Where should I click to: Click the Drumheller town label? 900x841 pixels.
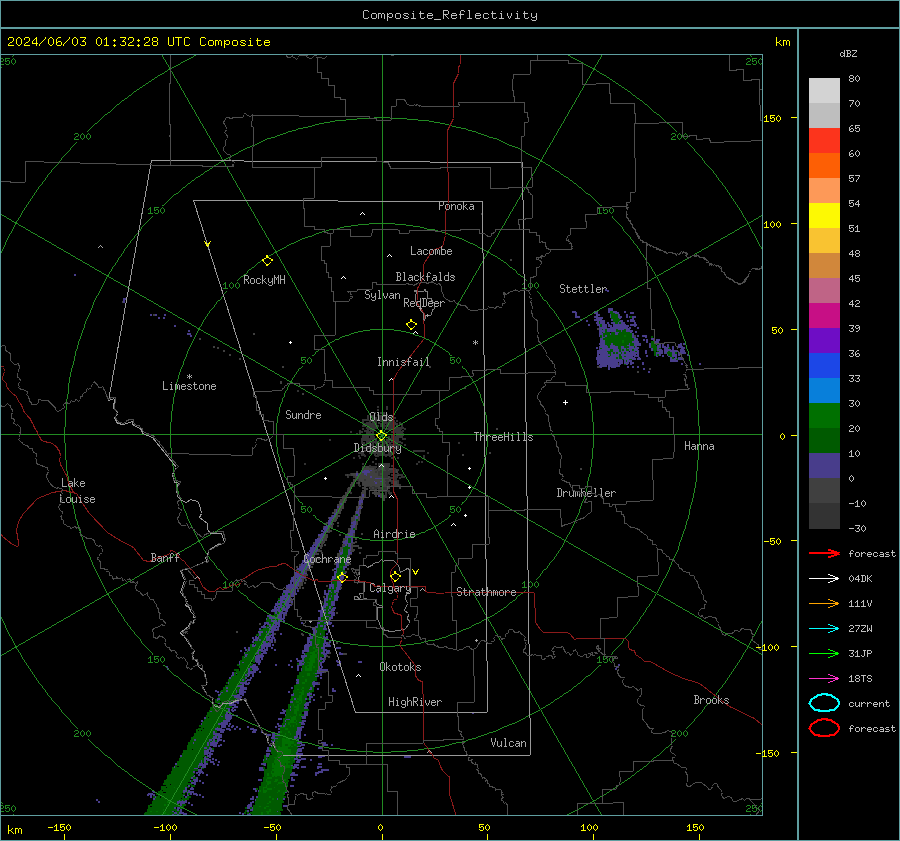click(x=586, y=493)
